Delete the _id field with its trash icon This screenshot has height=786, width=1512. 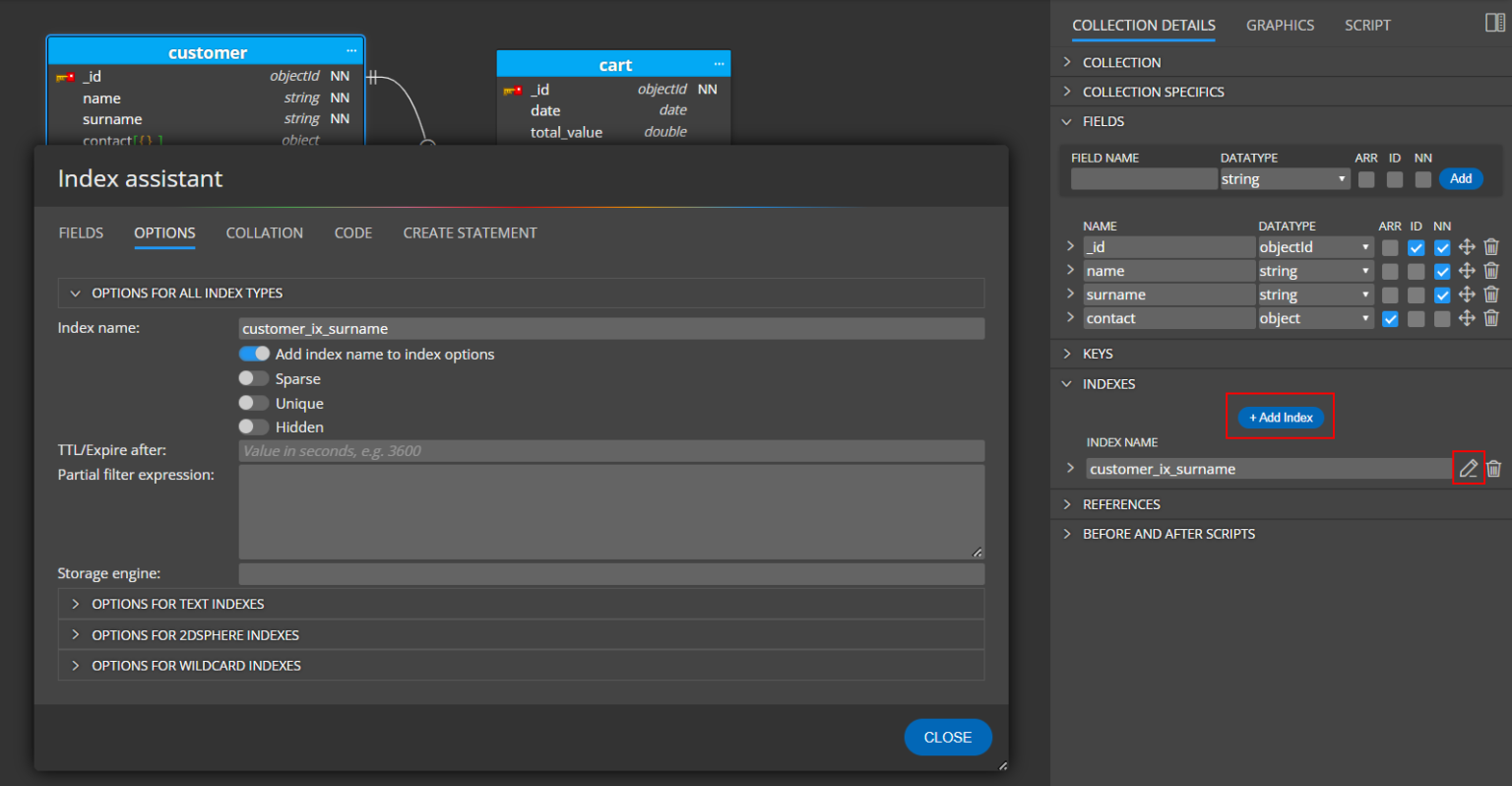point(1492,246)
